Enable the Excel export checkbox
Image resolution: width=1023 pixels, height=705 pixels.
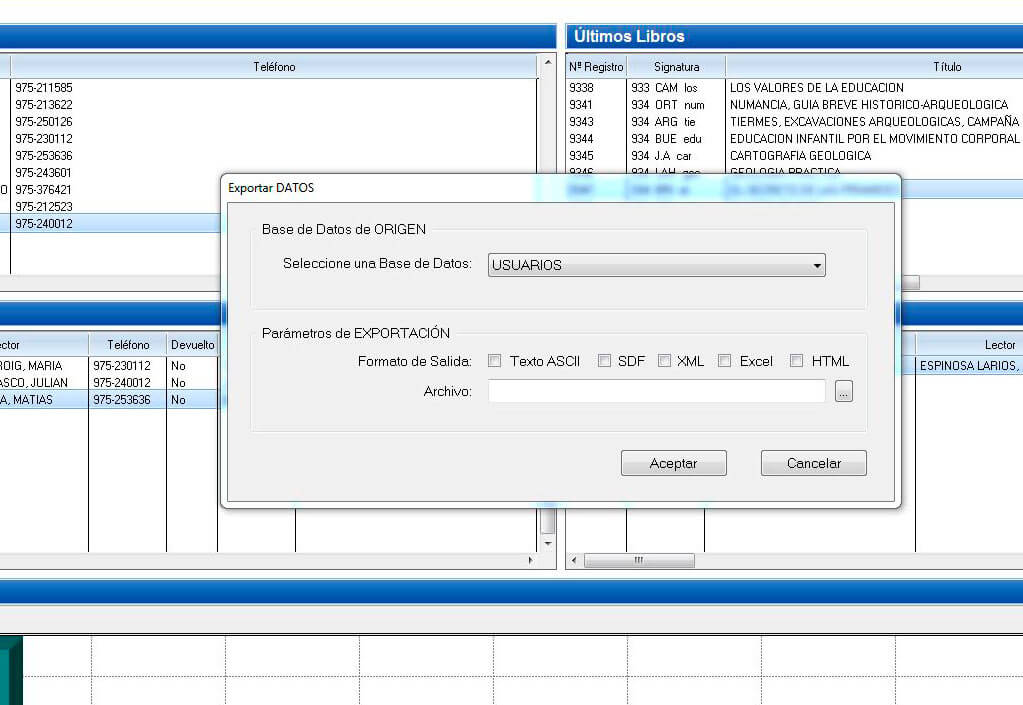pyautogui.click(x=725, y=361)
